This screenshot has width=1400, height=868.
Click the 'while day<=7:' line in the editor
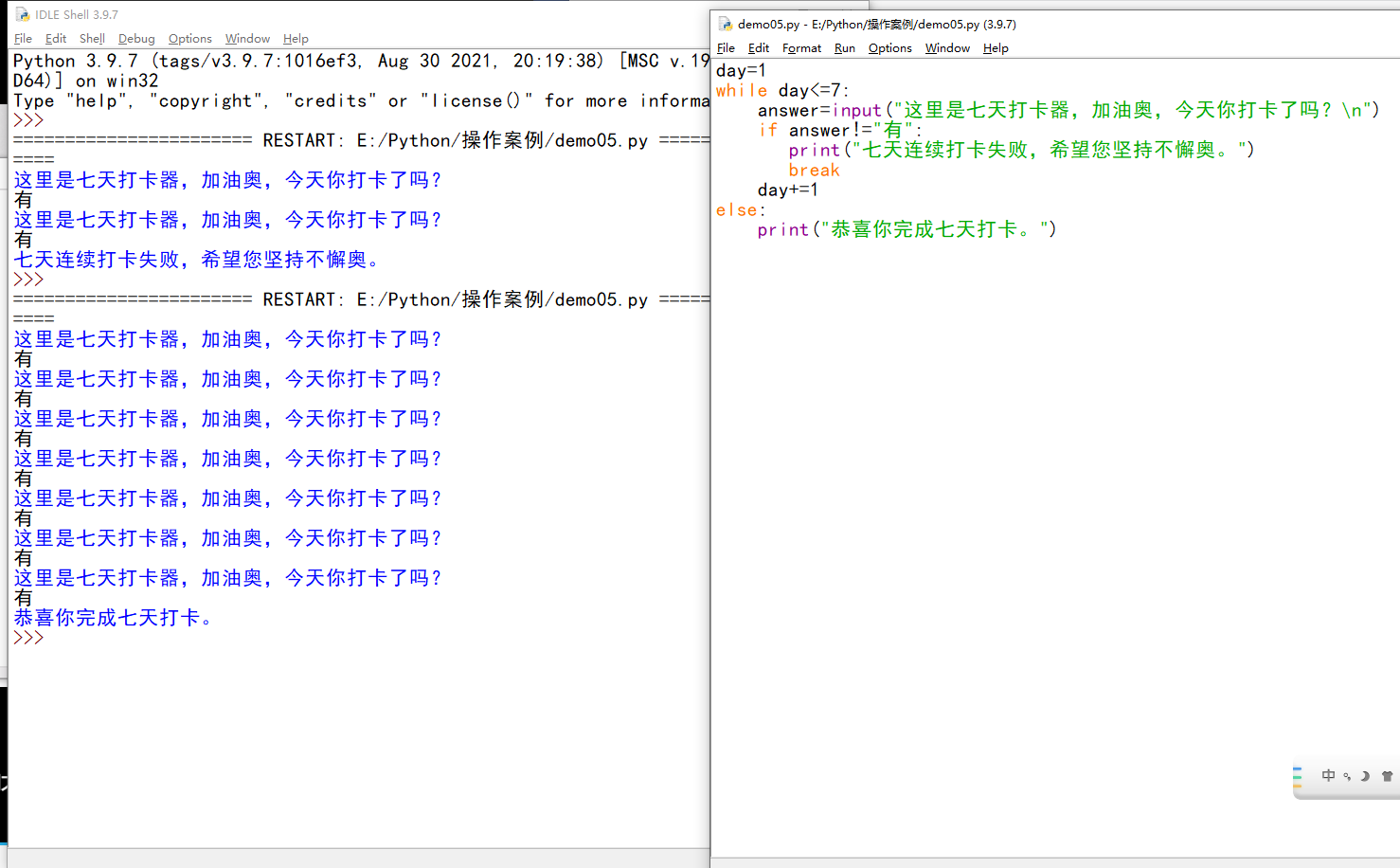pyautogui.click(x=782, y=91)
